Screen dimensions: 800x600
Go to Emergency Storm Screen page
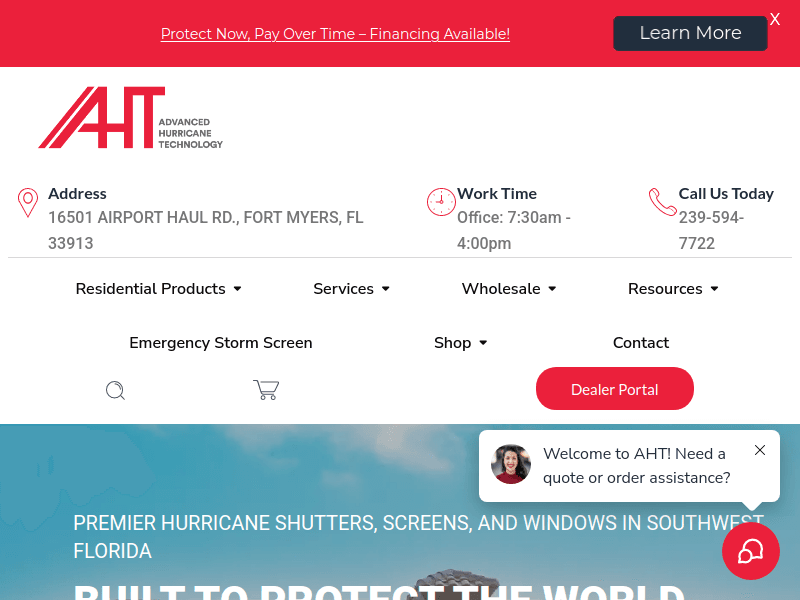[x=221, y=343]
